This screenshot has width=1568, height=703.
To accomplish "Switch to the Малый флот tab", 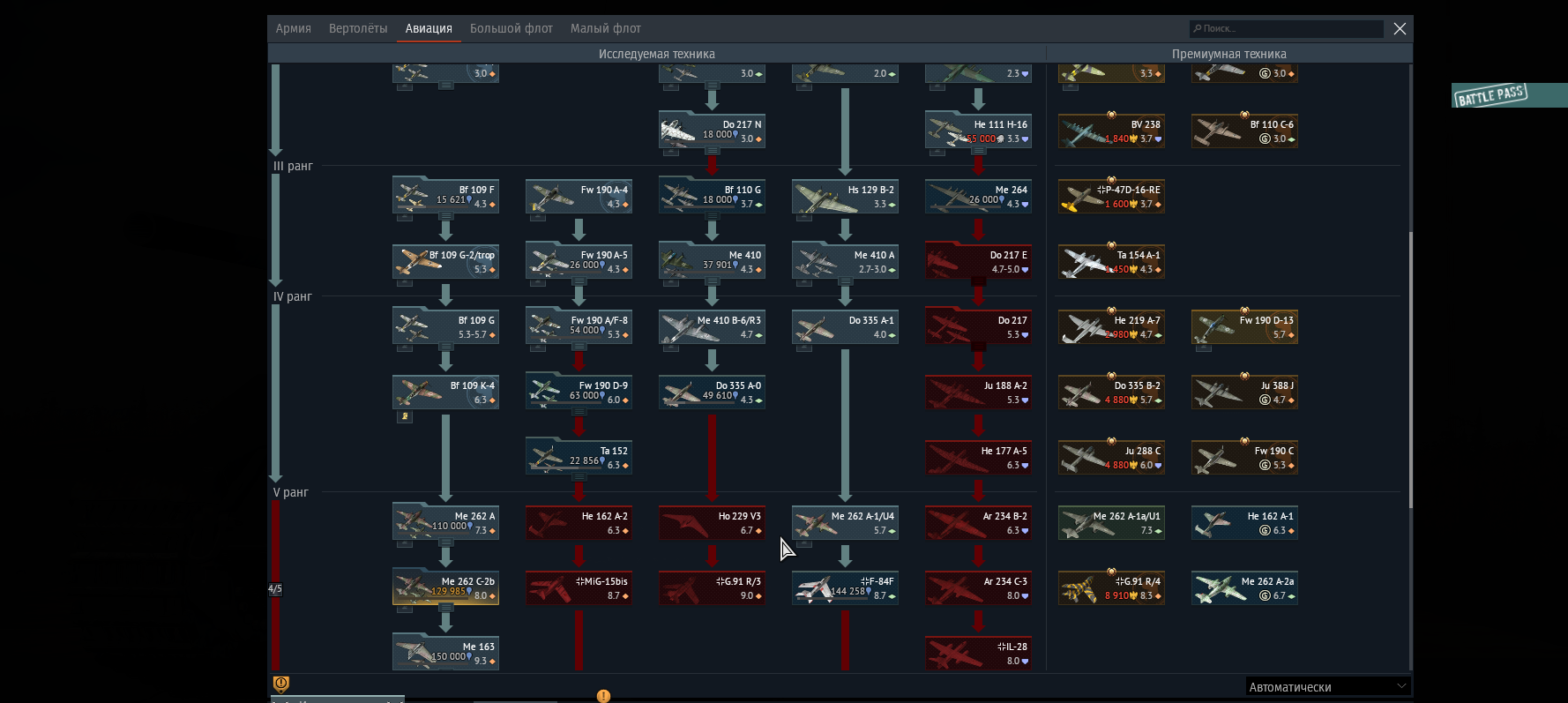I will point(606,28).
